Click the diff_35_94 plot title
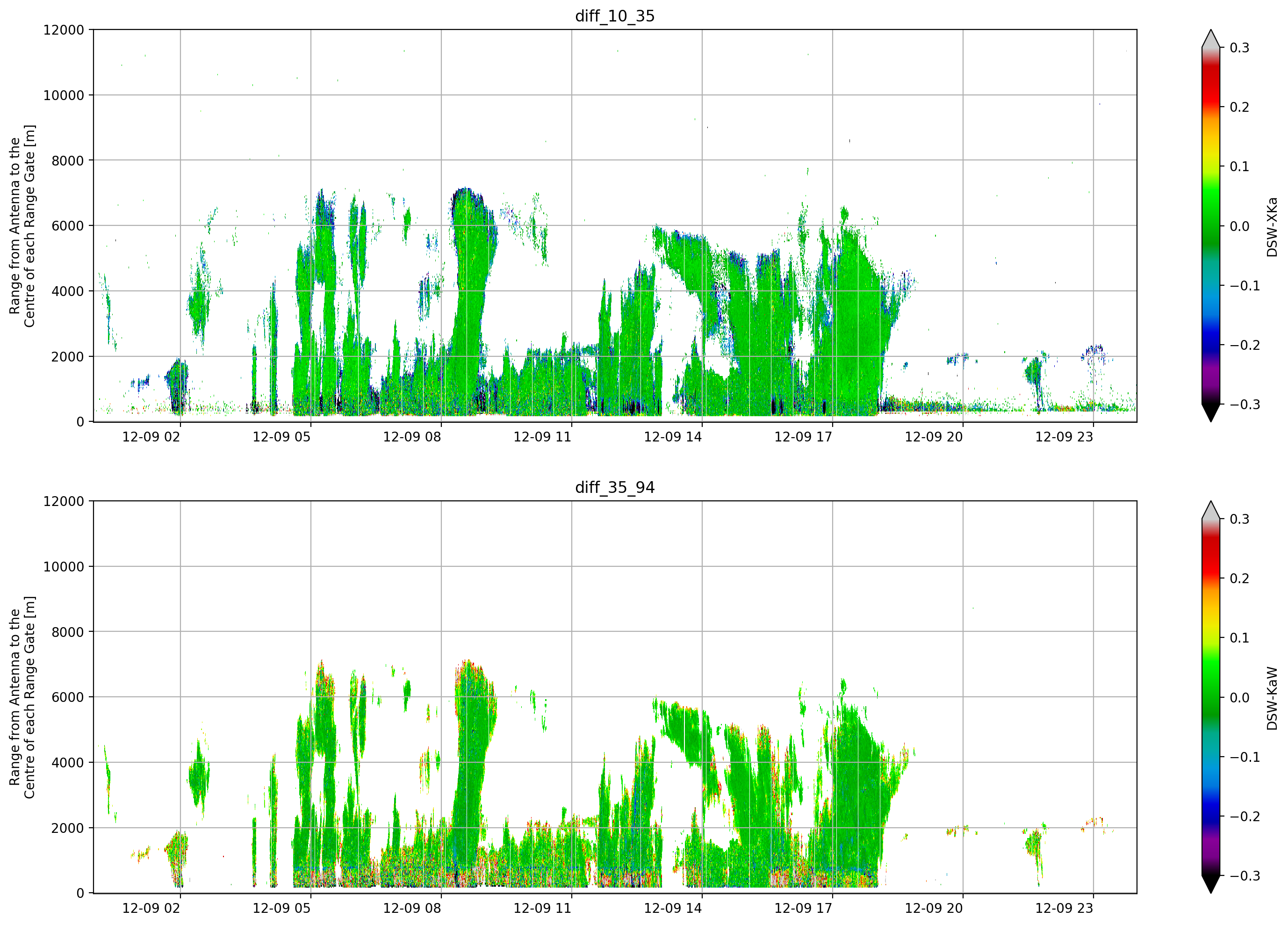 tap(615, 487)
